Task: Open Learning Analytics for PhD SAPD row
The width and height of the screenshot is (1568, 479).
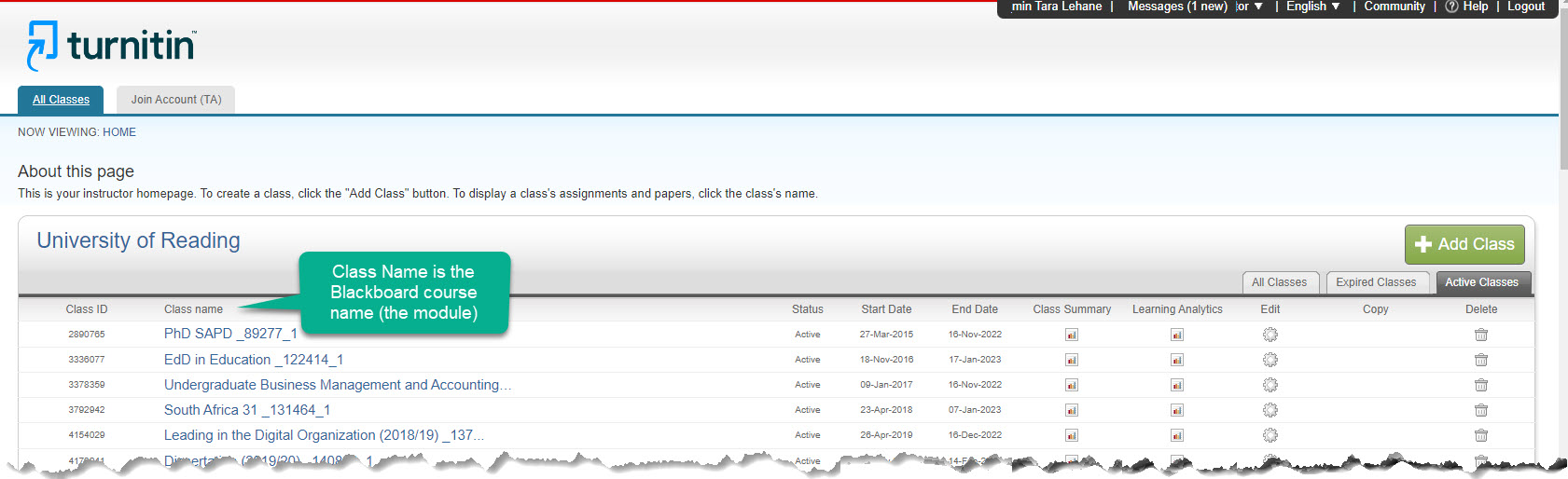Action: [1177, 335]
